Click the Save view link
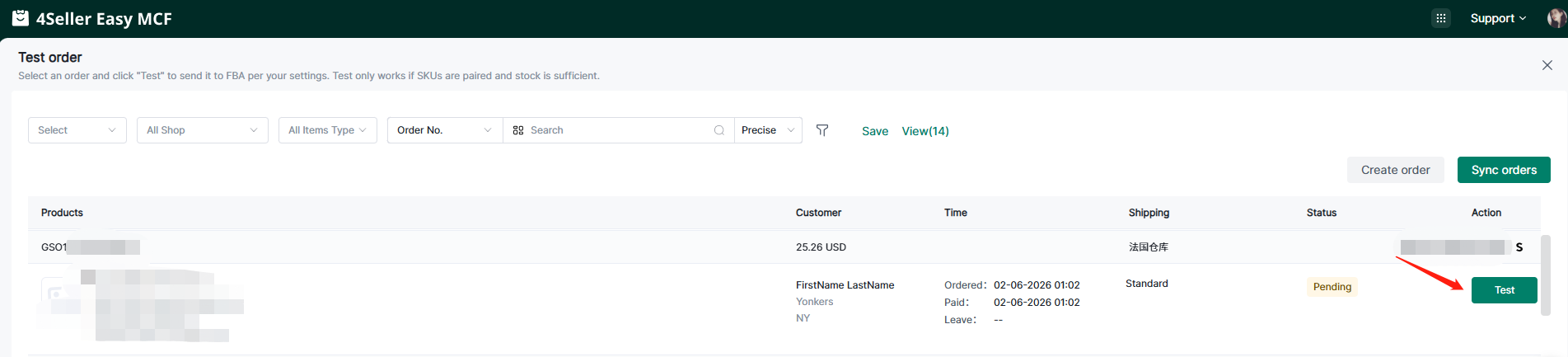Screen dimensions: 1568x357 coord(874,131)
